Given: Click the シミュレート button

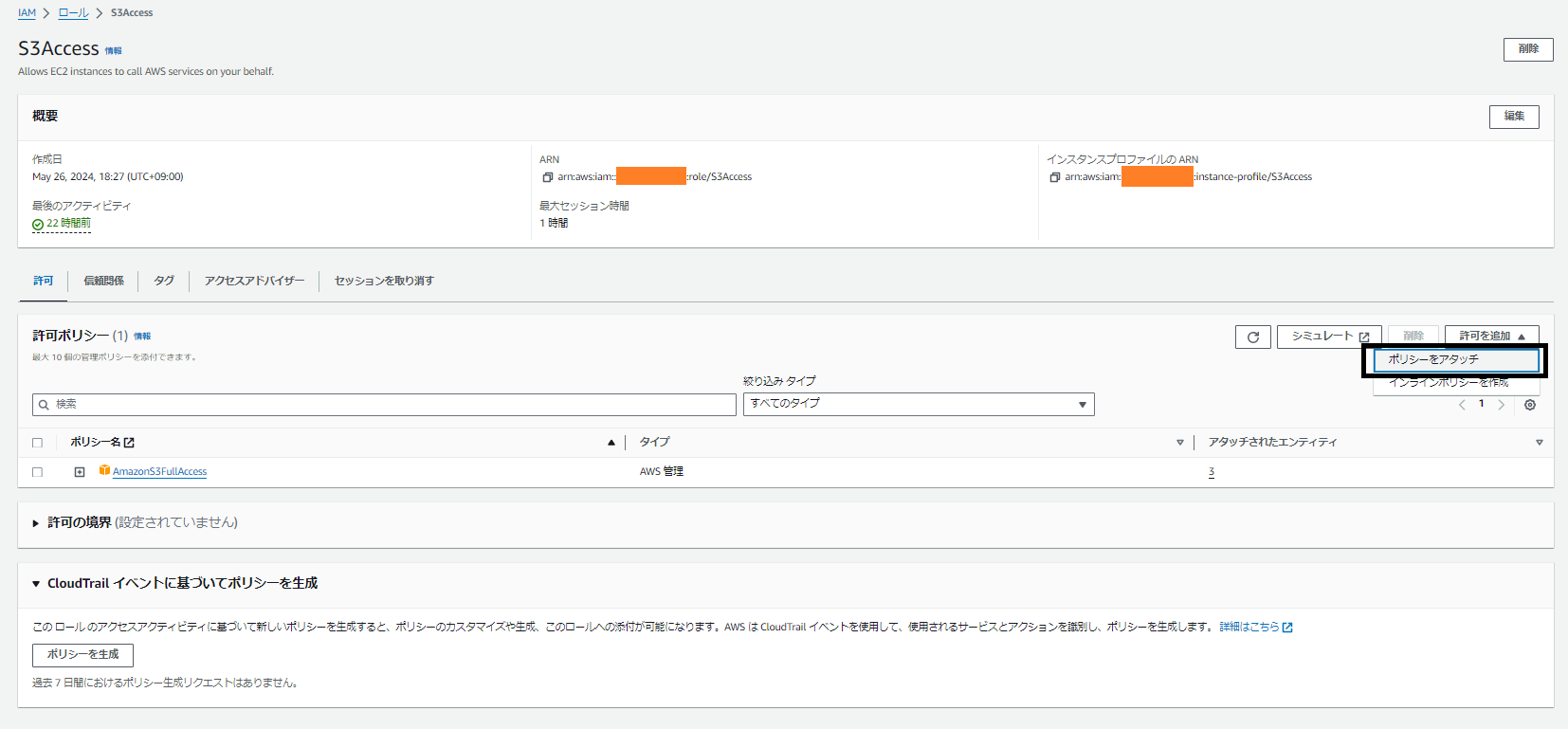Looking at the screenshot, I should pyautogui.click(x=1329, y=337).
